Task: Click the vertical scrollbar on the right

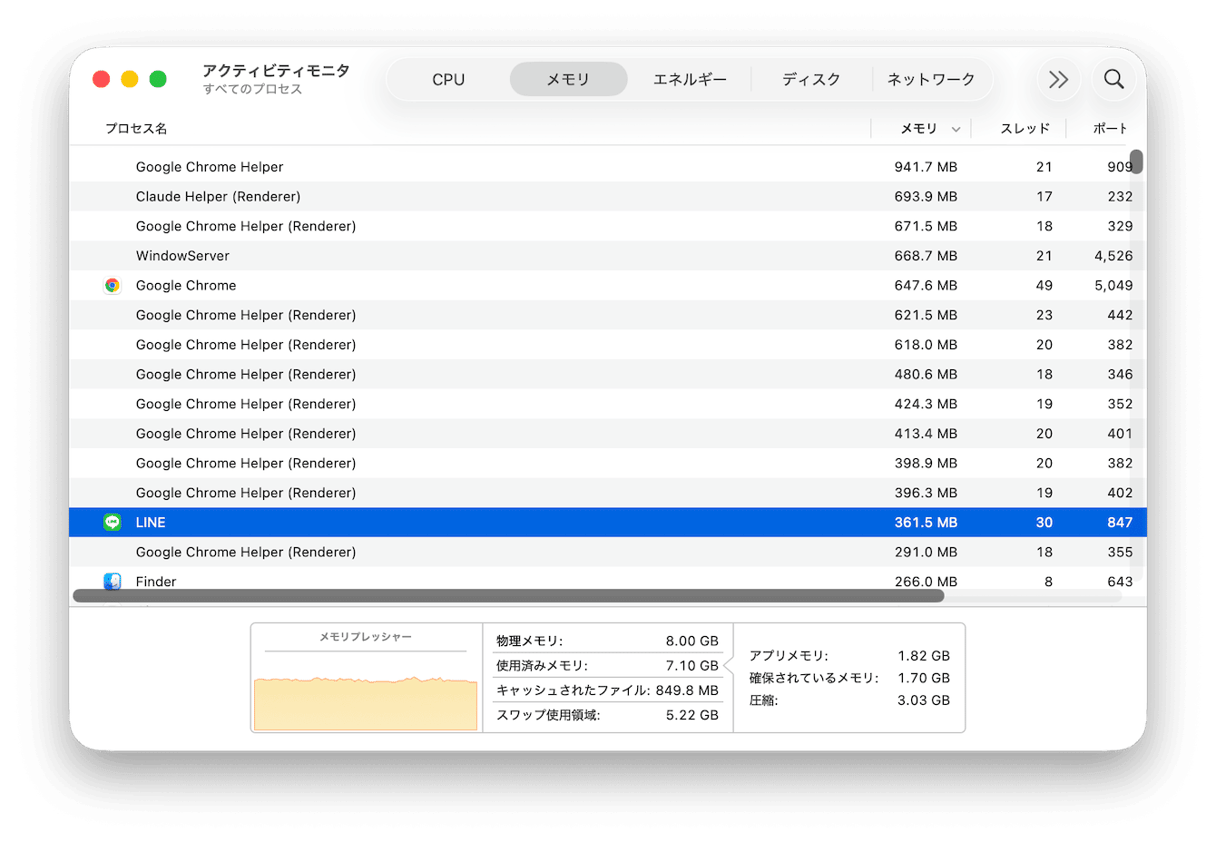Action: tap(1138, 160)
